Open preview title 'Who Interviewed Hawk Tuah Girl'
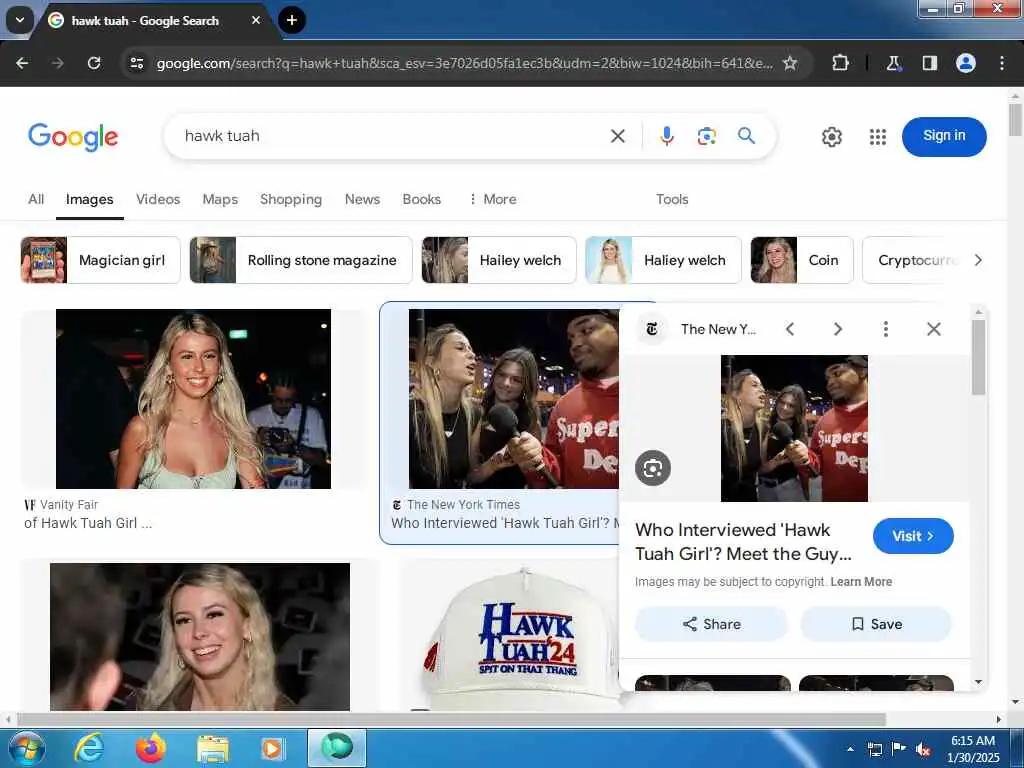The image size is (1024, 768). click(743, 541)
